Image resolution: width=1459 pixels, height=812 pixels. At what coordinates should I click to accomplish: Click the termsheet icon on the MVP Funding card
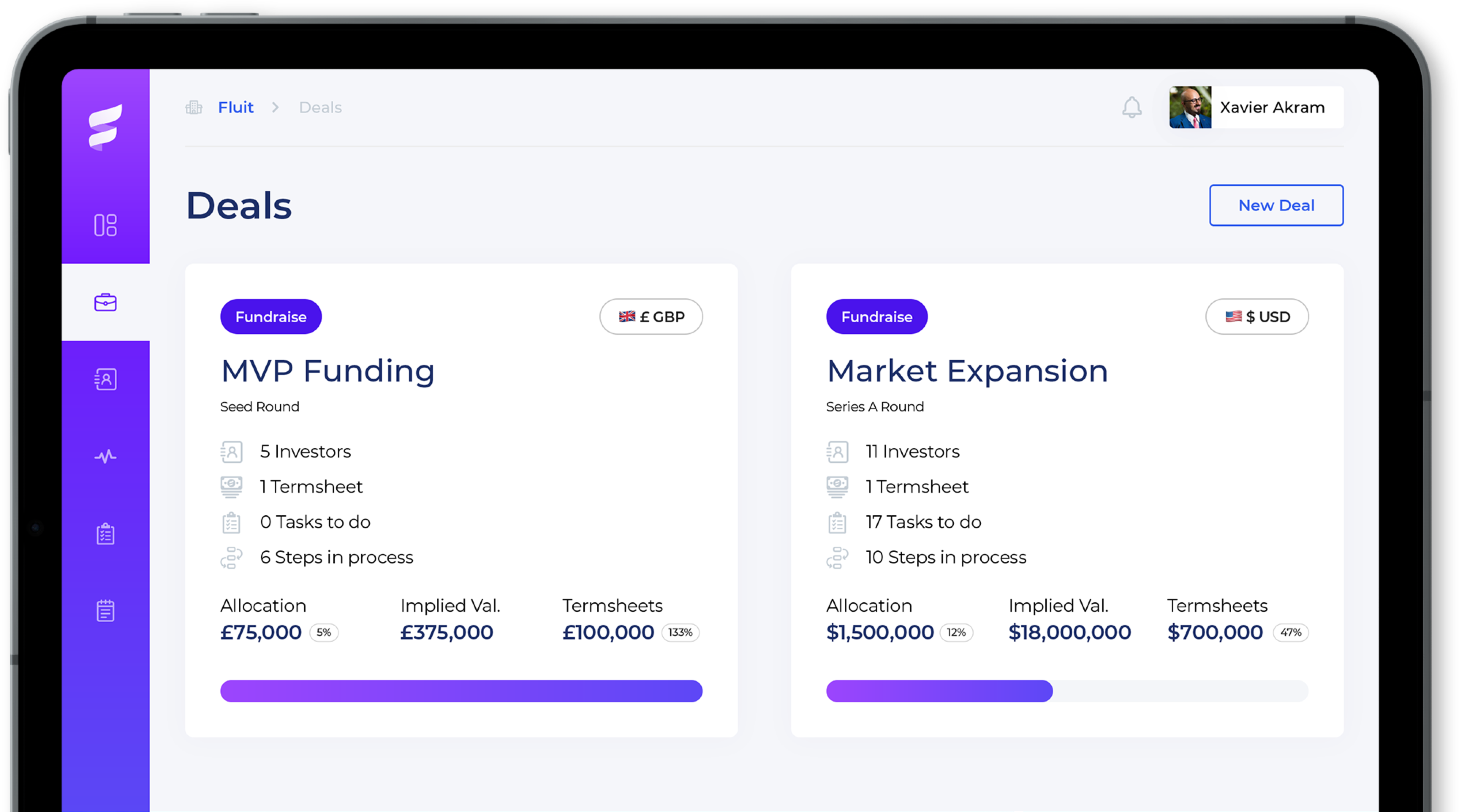(x=231, y=487)
